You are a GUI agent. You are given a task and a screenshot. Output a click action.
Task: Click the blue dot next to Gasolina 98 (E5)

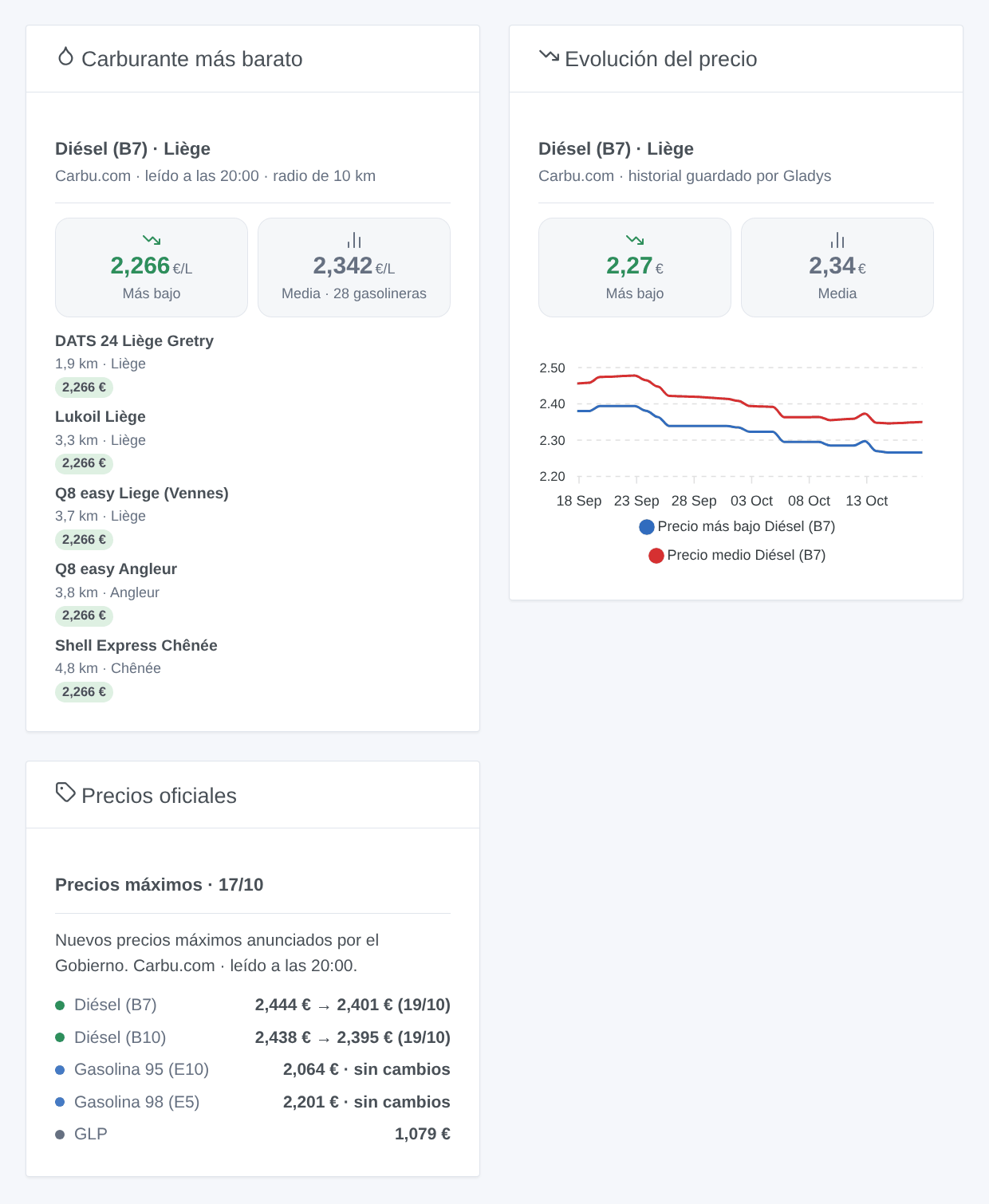[60, 1102]
